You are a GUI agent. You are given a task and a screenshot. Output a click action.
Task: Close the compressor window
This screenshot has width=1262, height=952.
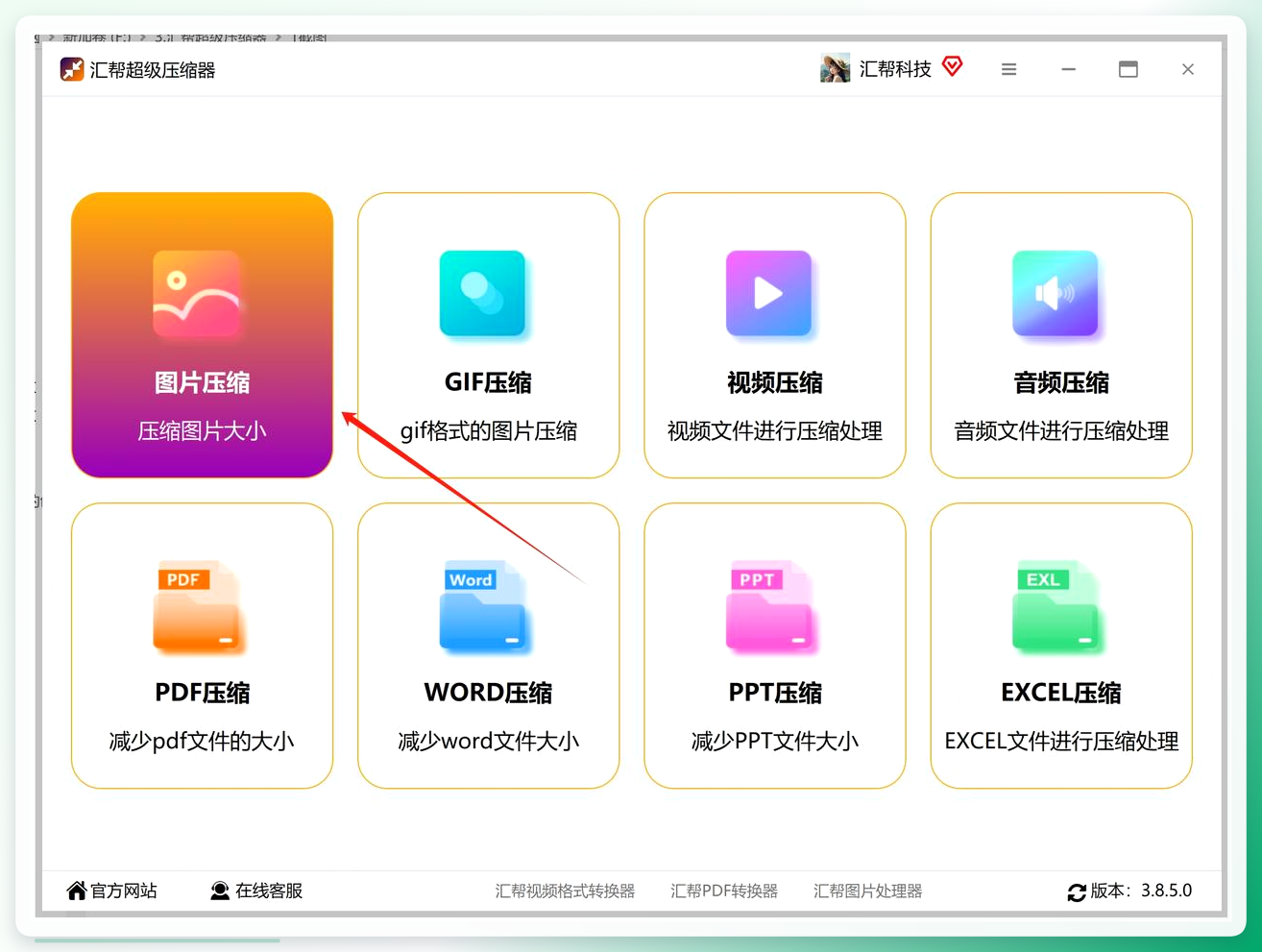(1188, 69)
